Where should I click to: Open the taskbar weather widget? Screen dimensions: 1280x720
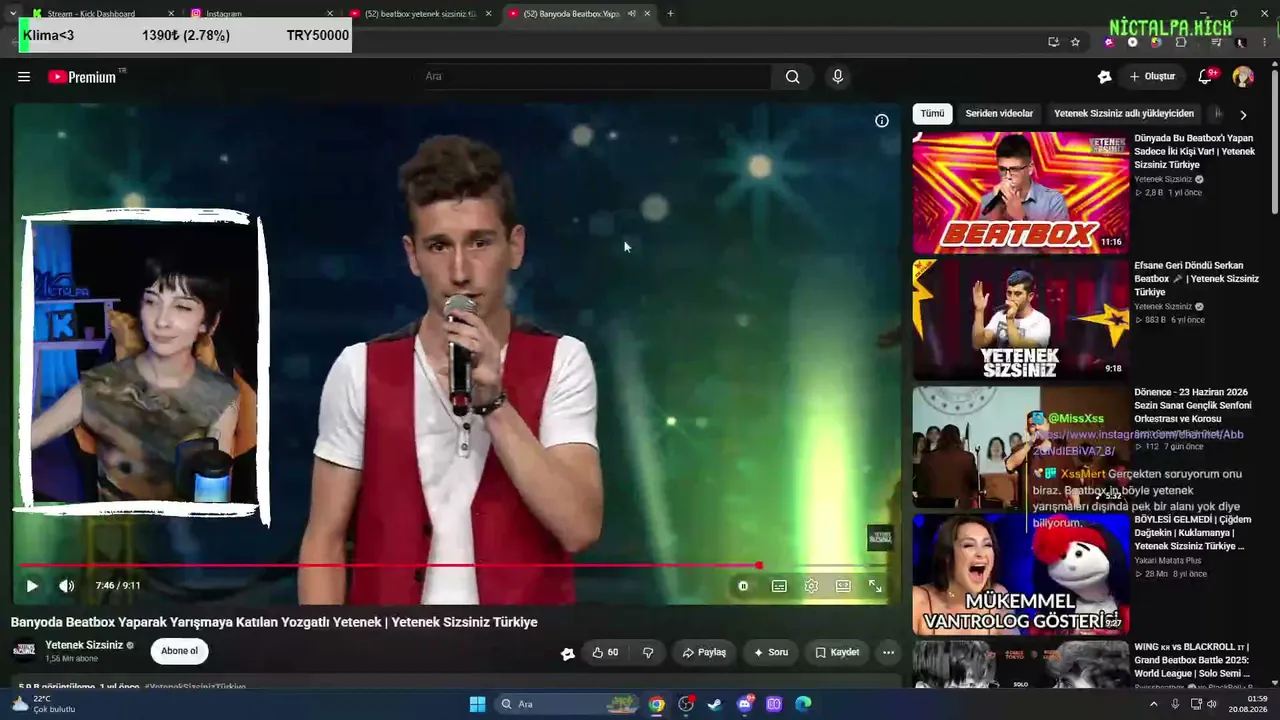point(42,704)
